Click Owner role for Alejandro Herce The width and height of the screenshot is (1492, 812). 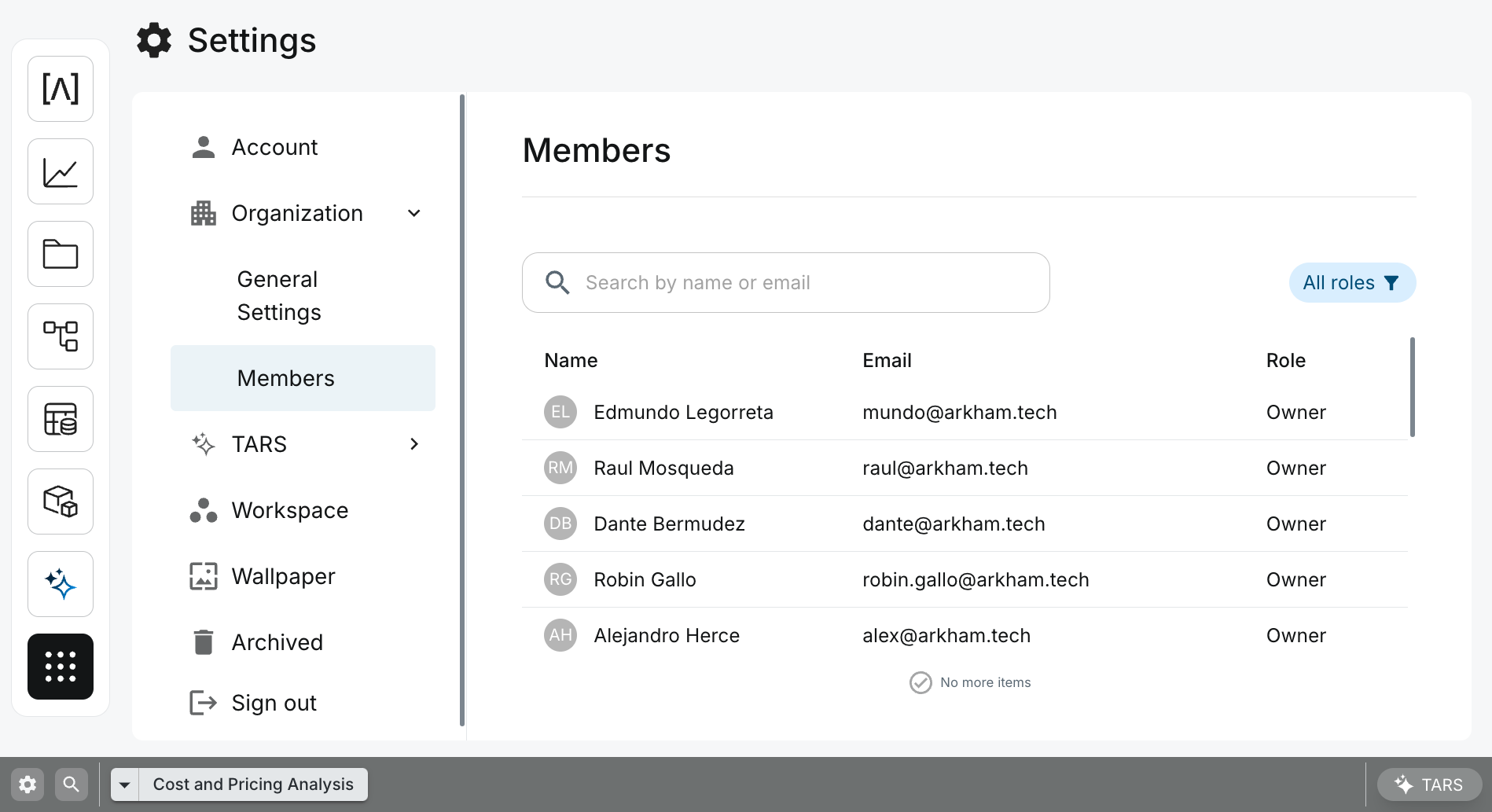coord(1296,635)
